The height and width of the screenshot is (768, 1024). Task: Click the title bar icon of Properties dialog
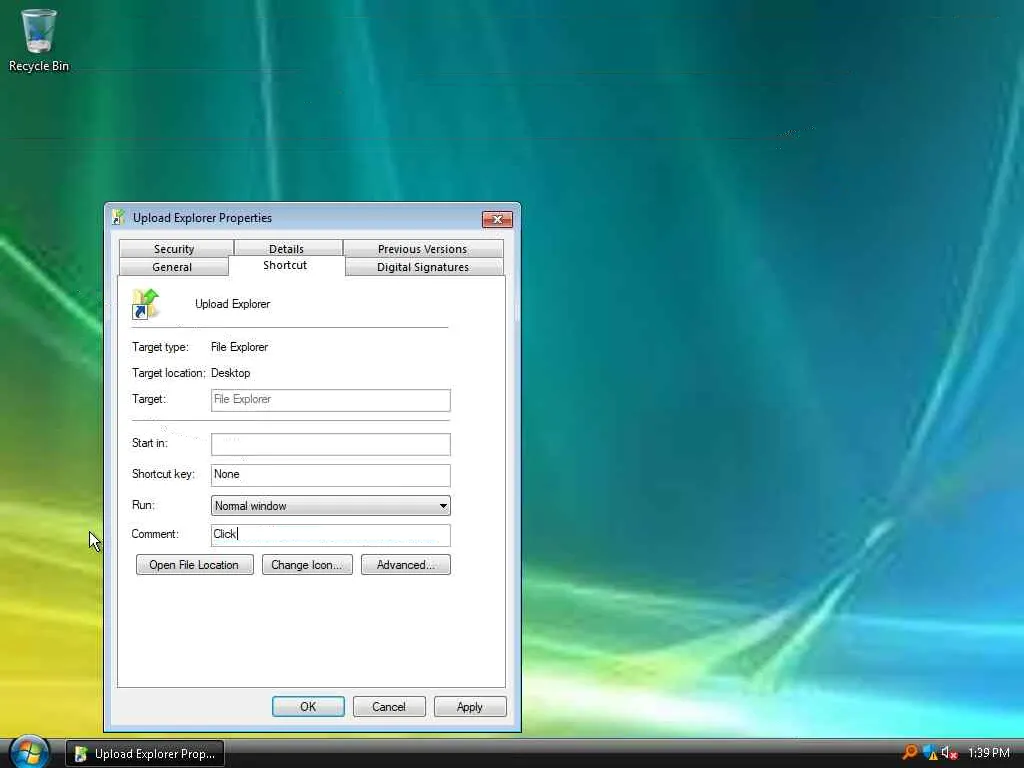click(x=118, y=217)
